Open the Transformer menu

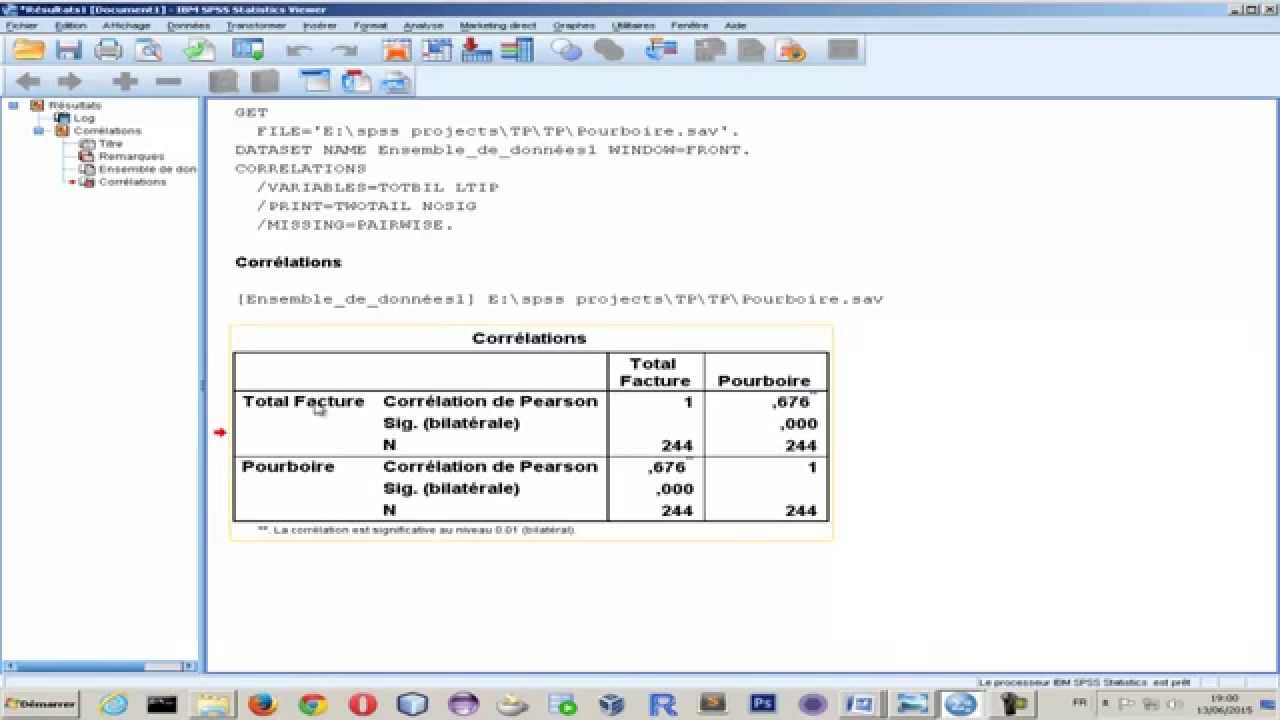point(256,25)
